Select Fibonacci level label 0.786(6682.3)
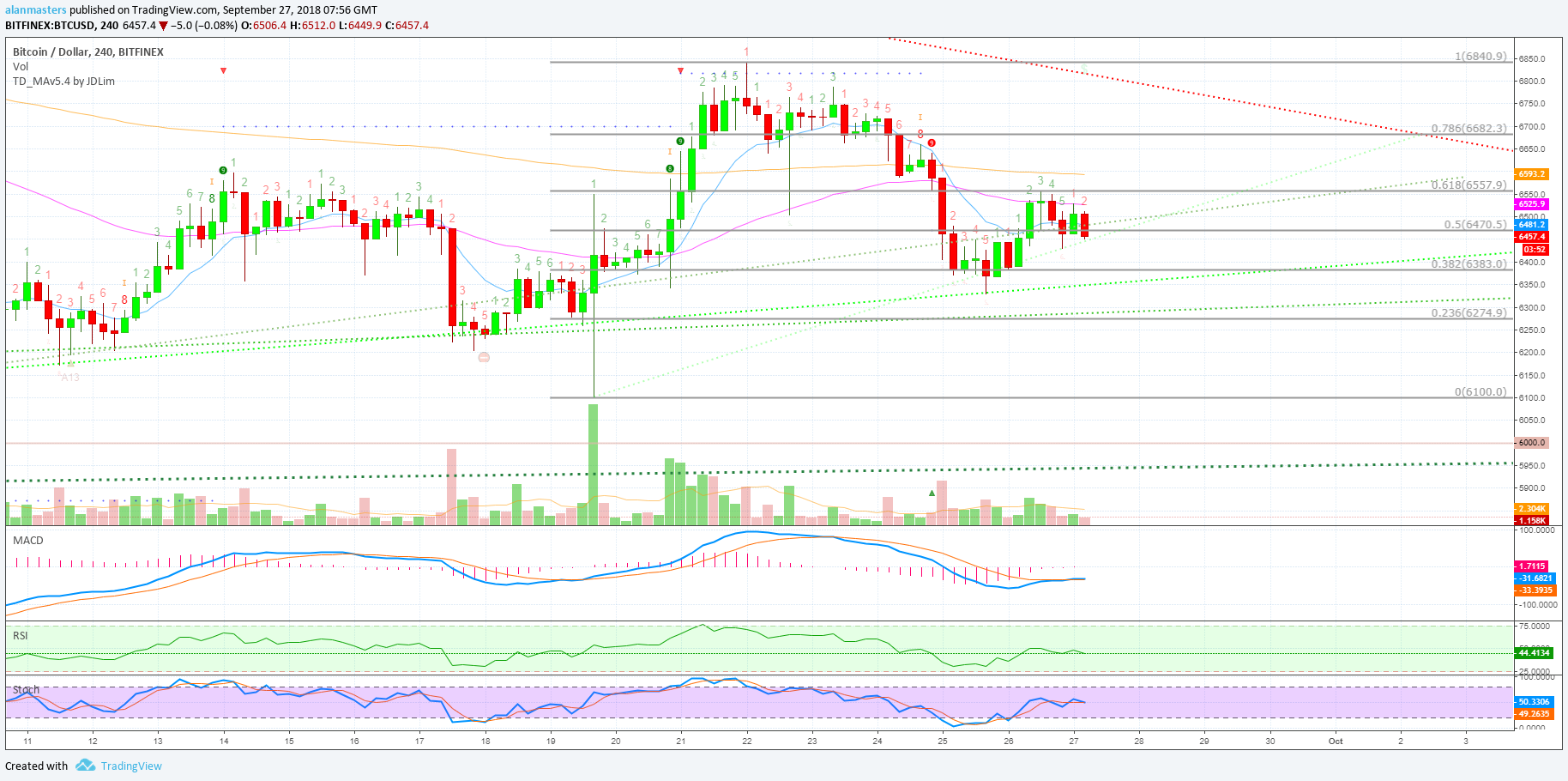Viewport: 1568px width, 781px height. [x=1468, y=128]
